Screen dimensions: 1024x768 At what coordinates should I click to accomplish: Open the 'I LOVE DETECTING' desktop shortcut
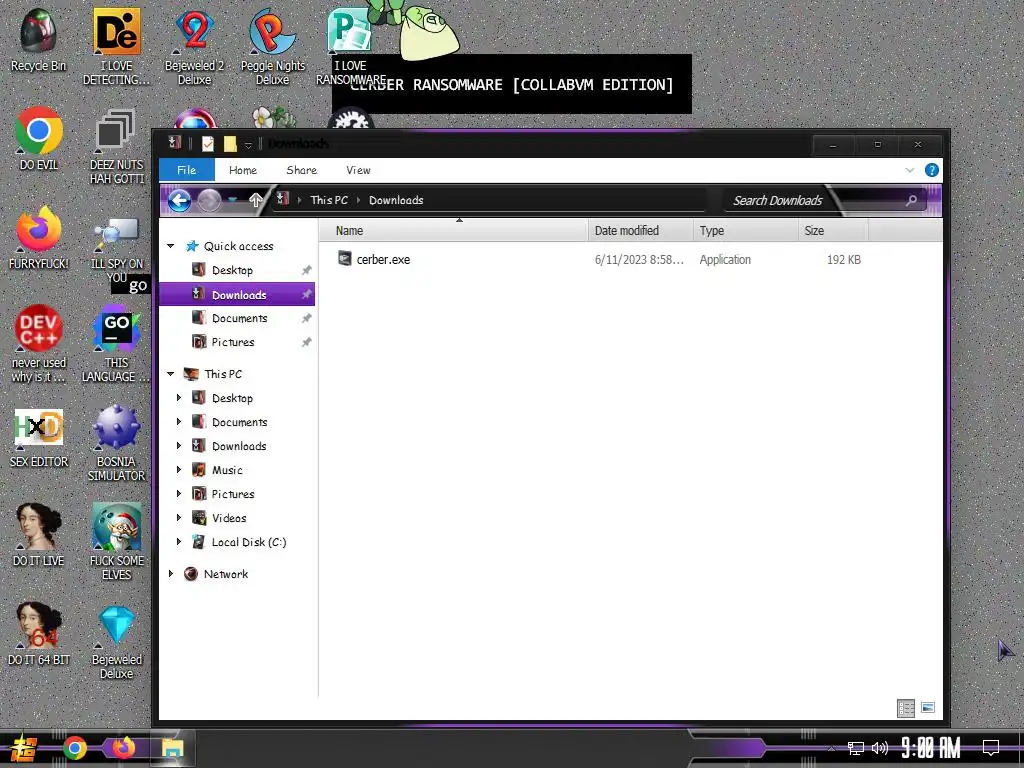116,46
